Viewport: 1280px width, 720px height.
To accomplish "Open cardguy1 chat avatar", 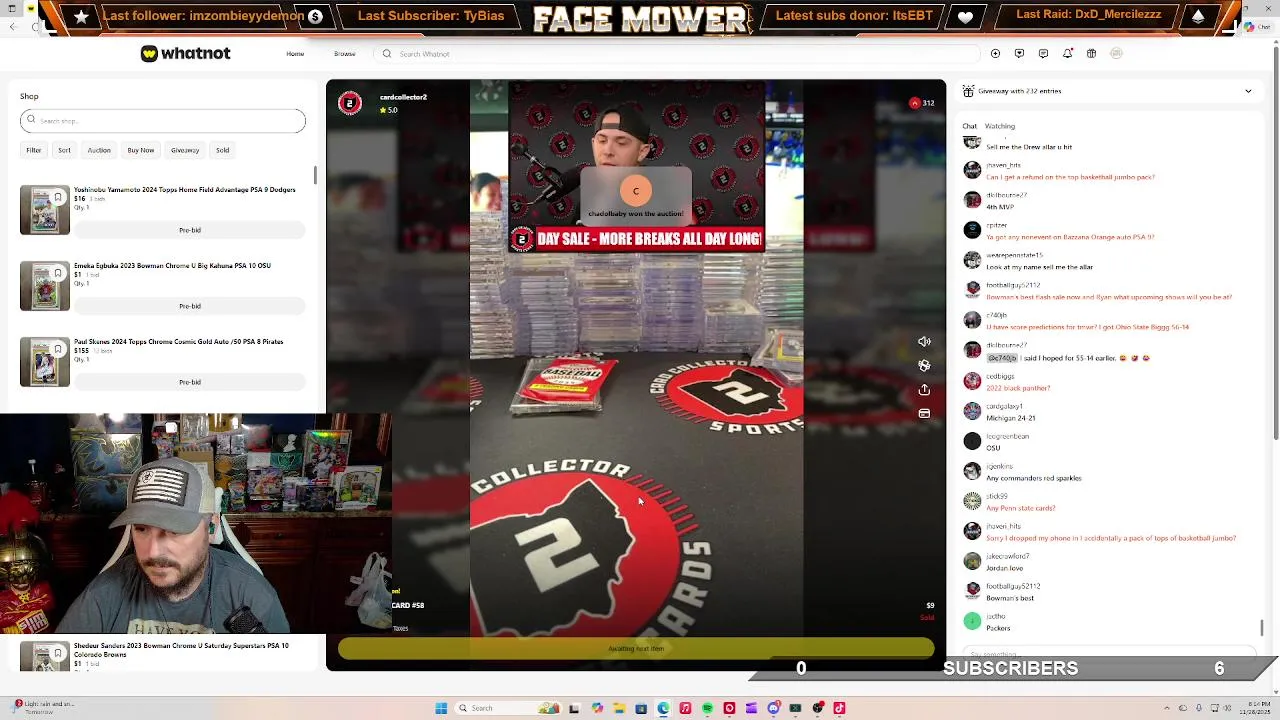I will [x=972, y=411].
